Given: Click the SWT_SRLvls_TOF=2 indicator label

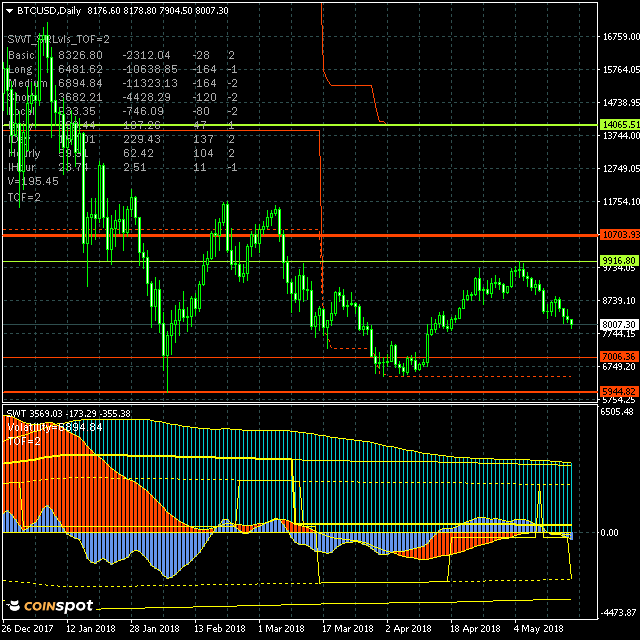Looking at the screenshot, I should click(59, 39).
